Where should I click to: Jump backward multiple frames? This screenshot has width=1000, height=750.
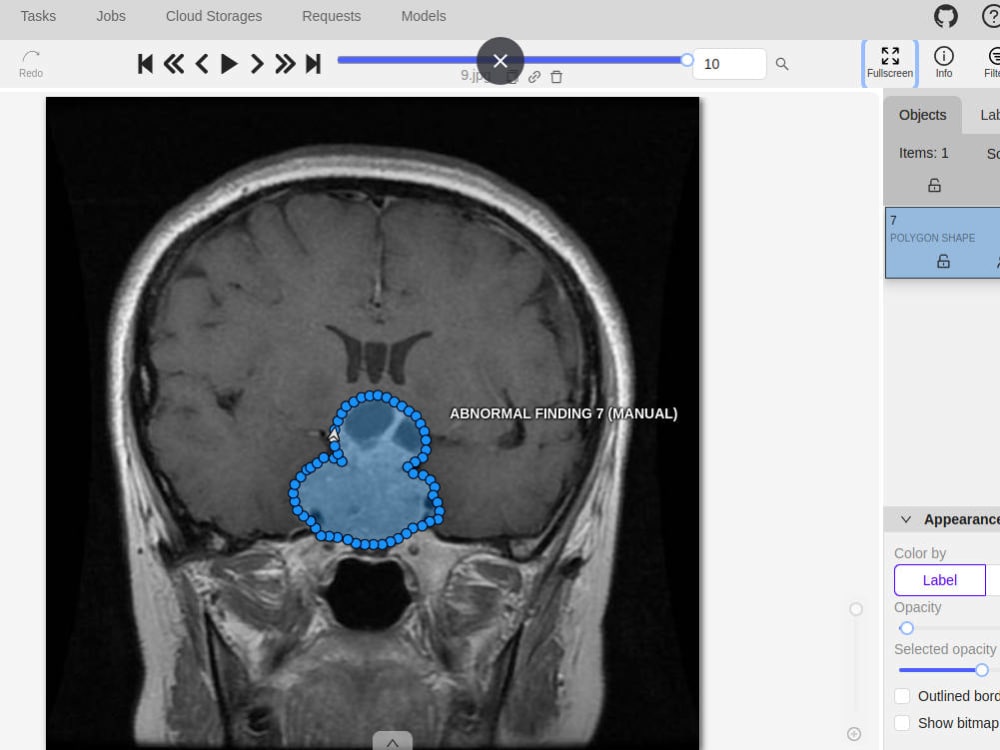click(x=173, y=64)
